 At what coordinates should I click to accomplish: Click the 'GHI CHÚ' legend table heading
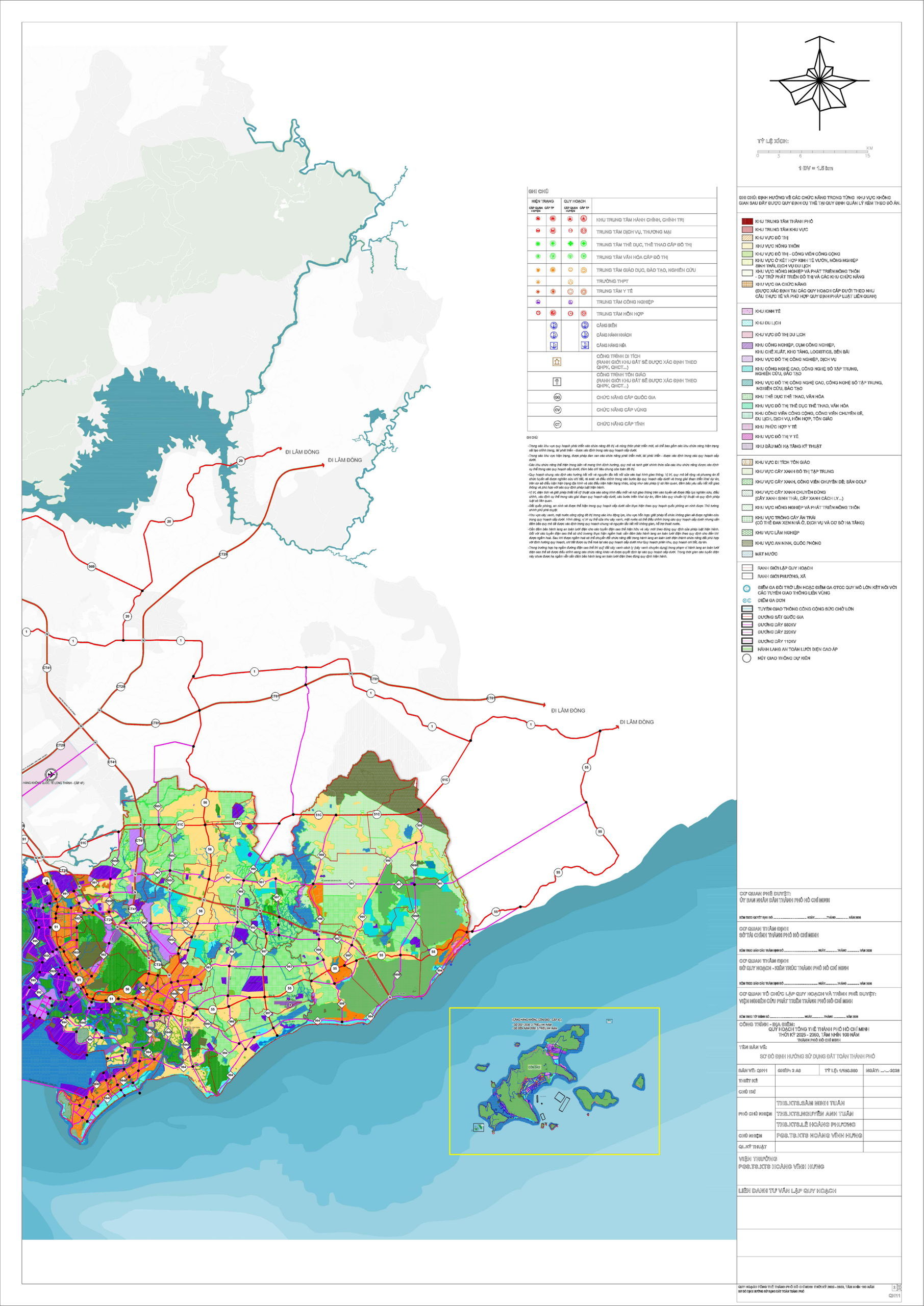tap(538, 192)
